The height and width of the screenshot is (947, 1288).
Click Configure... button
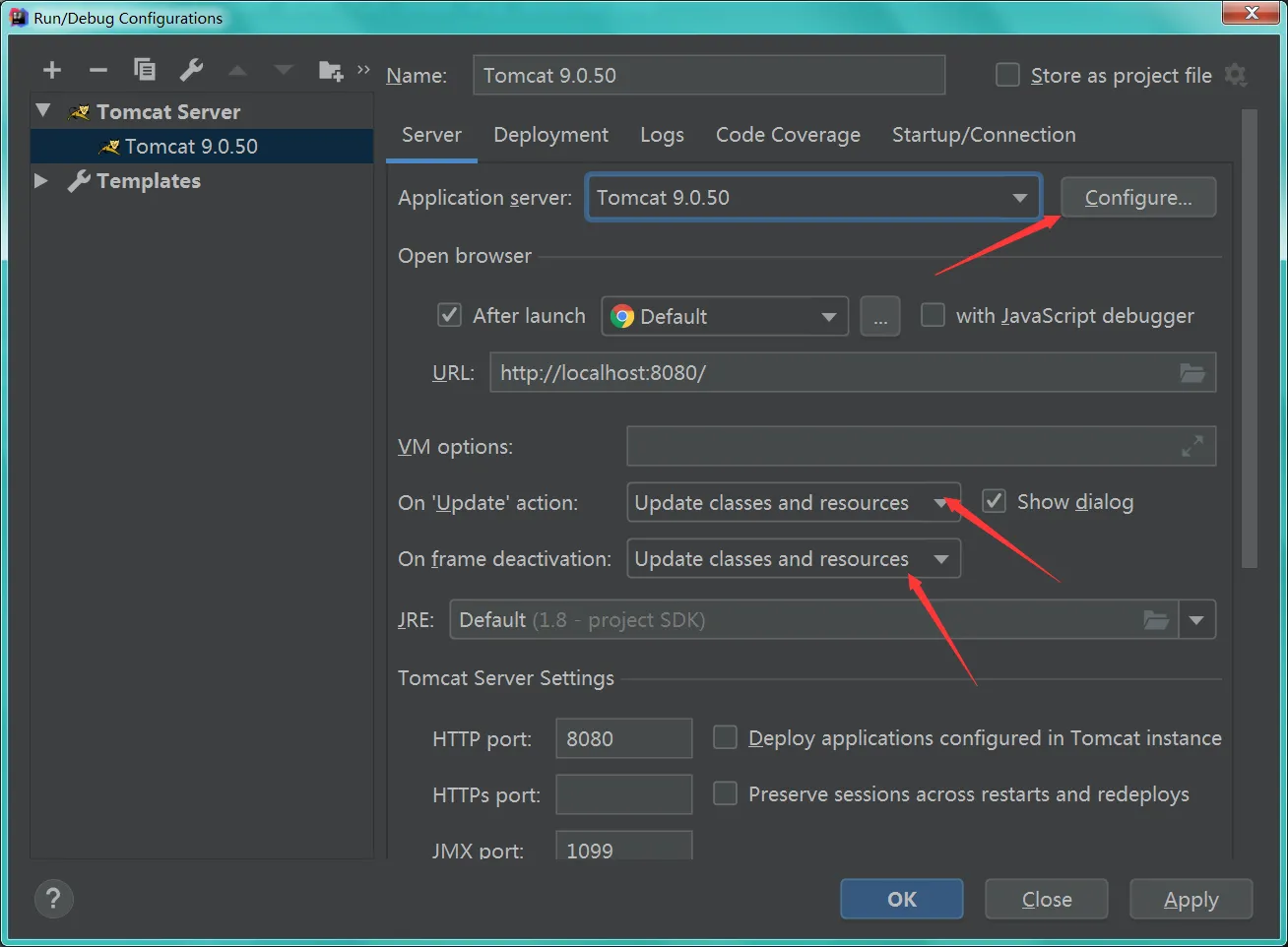[x=1138, y=197]
